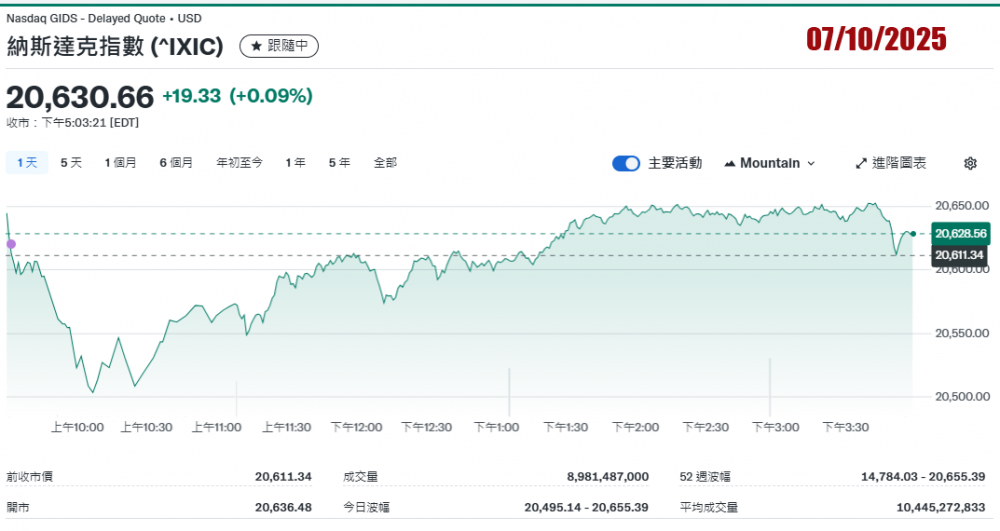Toggle the 主要活動 switch off

(626, 163)
